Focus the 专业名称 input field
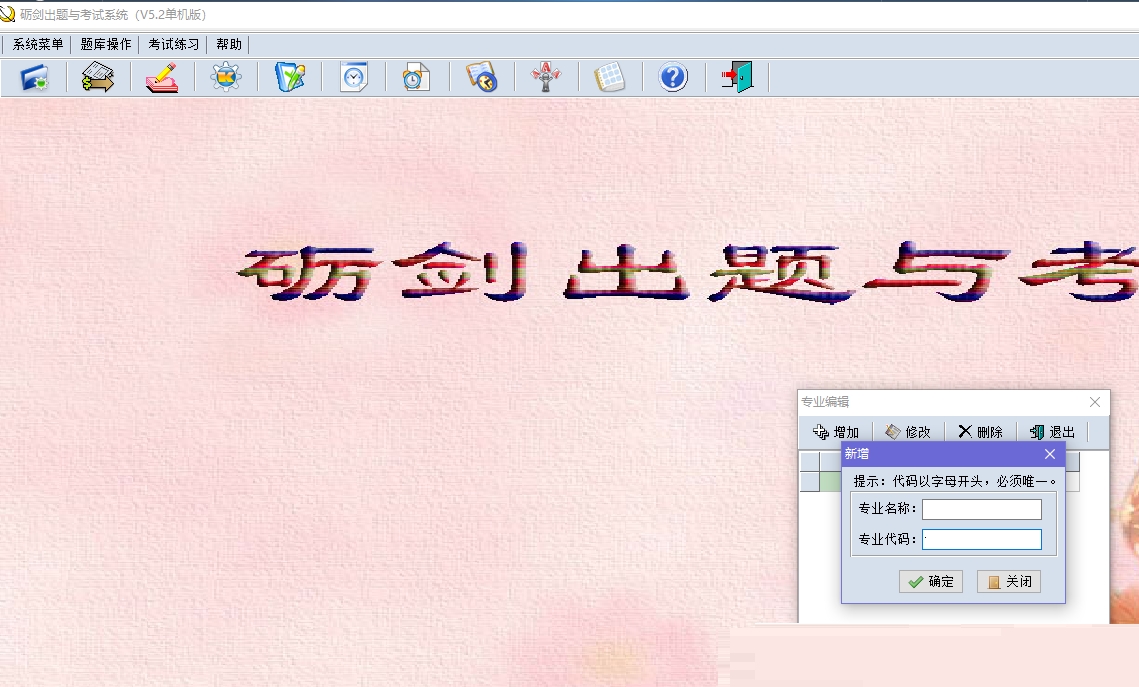 click(x=981, y=509)
